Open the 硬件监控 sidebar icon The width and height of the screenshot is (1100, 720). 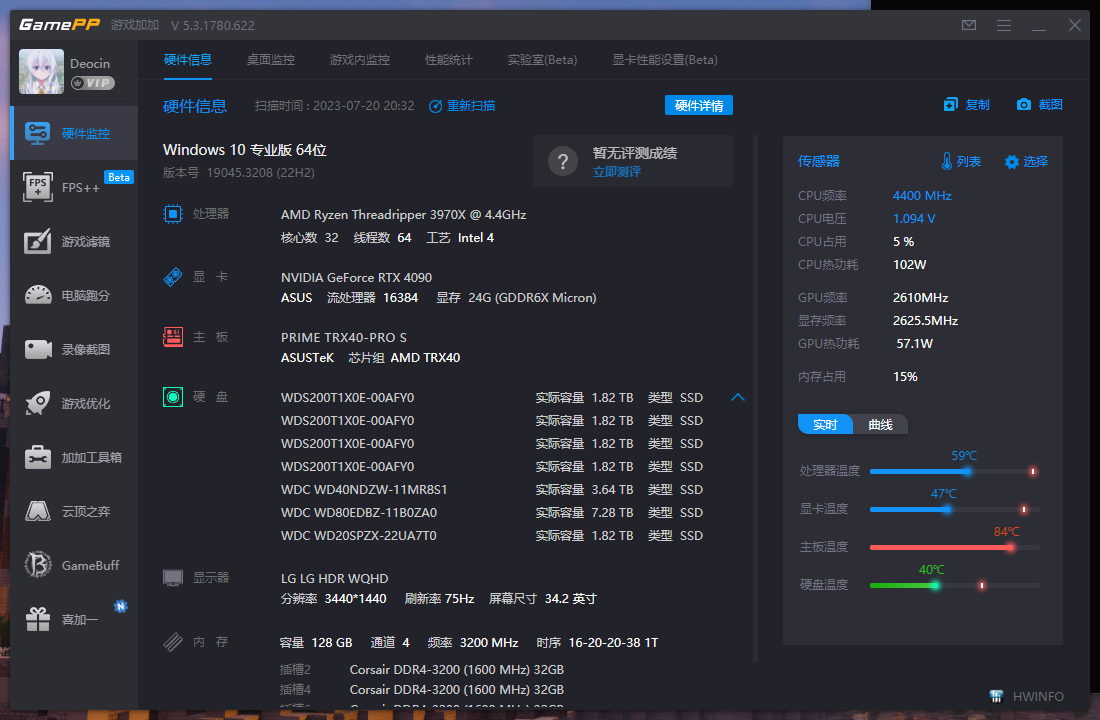pos(37,133)
